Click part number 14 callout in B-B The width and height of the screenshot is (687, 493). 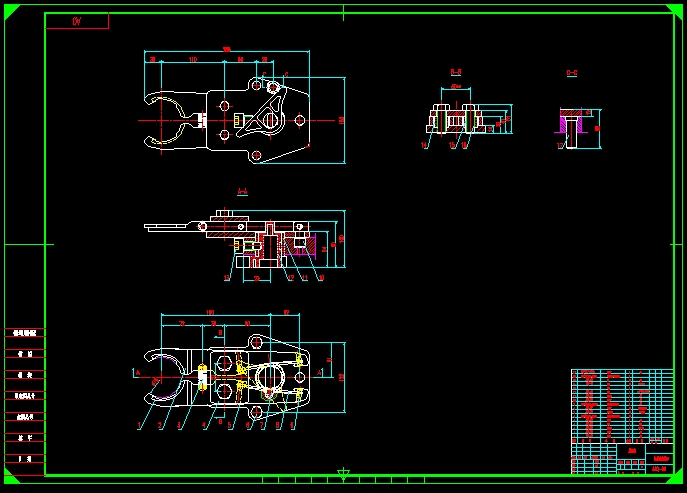(x=424, y=146)
